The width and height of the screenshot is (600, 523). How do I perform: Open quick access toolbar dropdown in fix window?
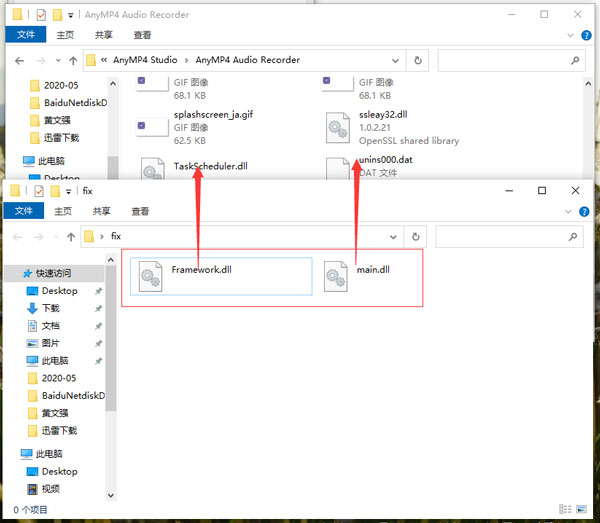[68, 191]
